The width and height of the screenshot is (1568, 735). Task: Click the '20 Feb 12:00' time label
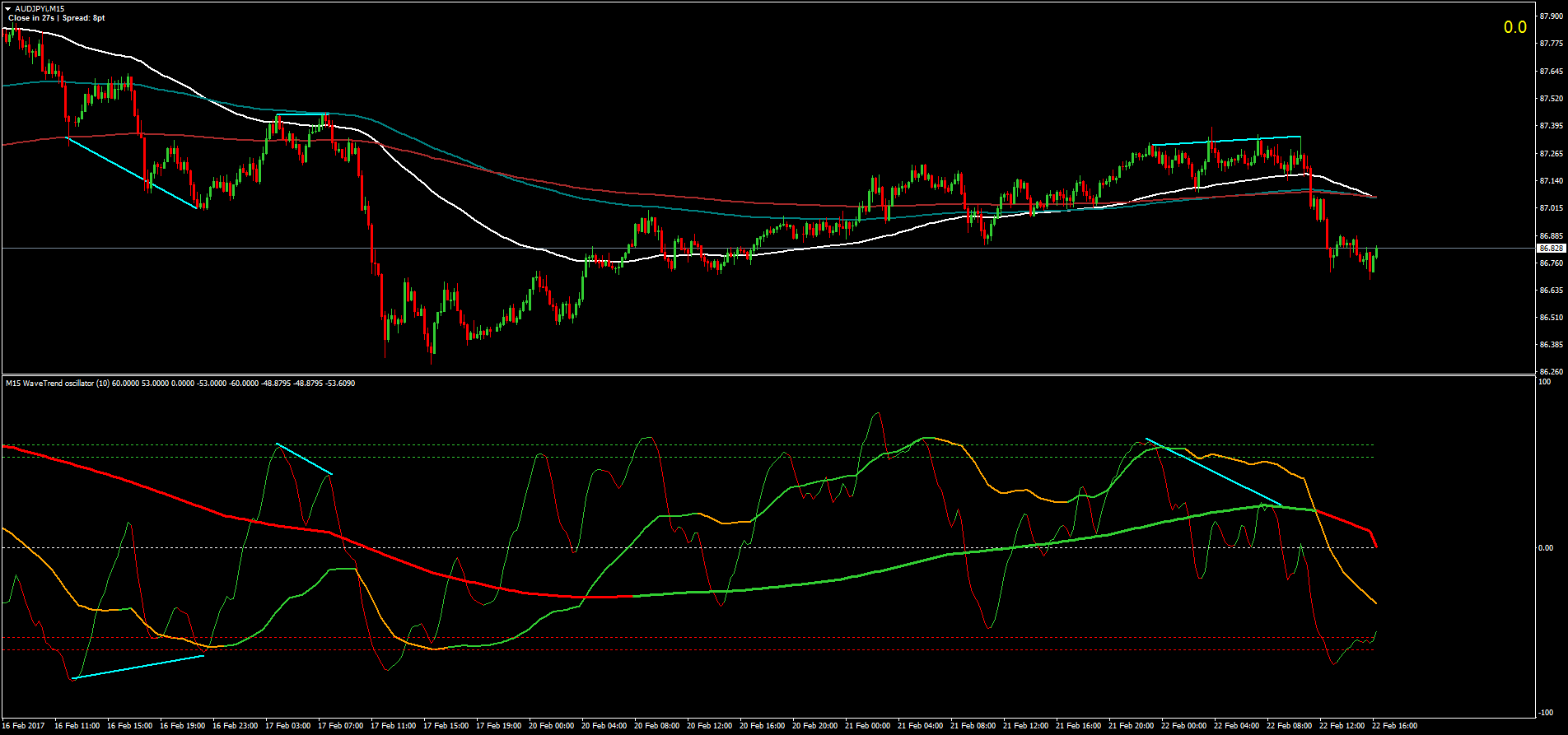709,726
